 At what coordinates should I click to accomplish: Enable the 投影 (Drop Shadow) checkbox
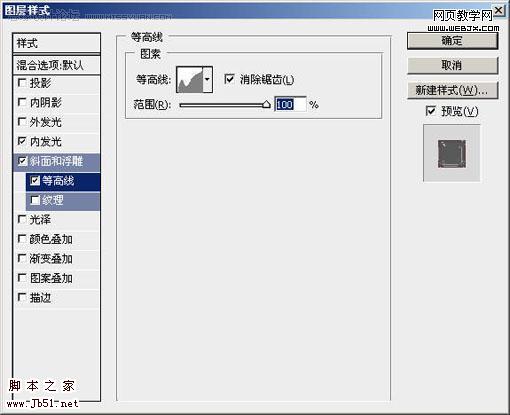(x=22, y=83)
